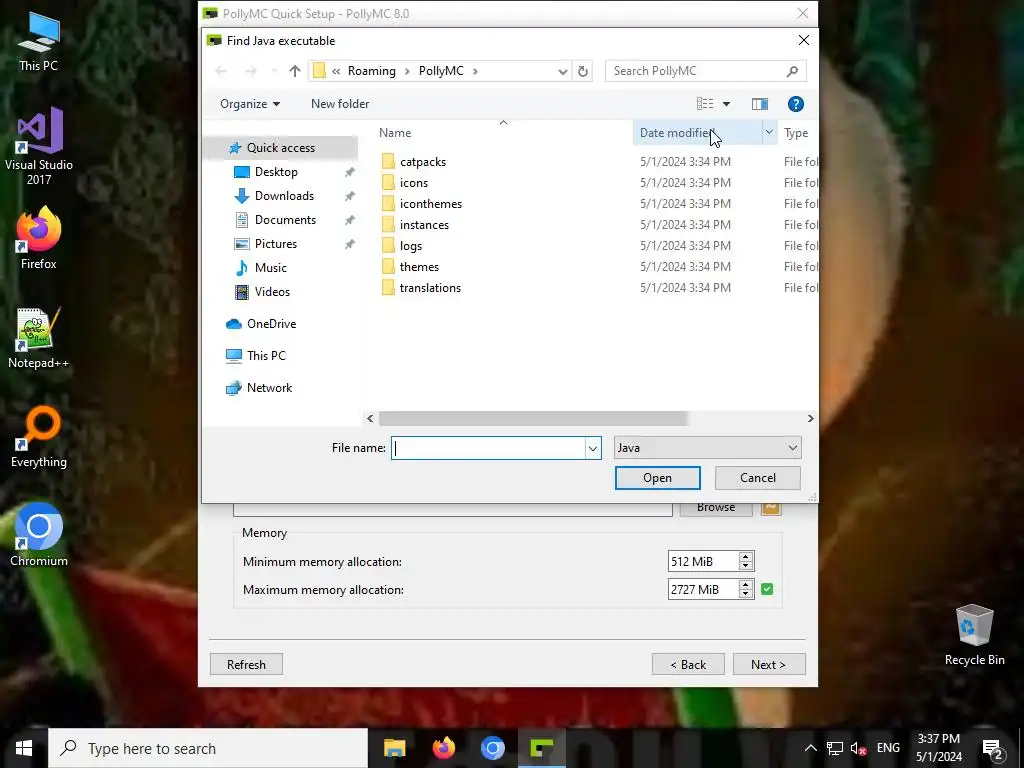The image size is (1024, 768).
Task: Open This PC desktop icon
Action: click(39, 42)
